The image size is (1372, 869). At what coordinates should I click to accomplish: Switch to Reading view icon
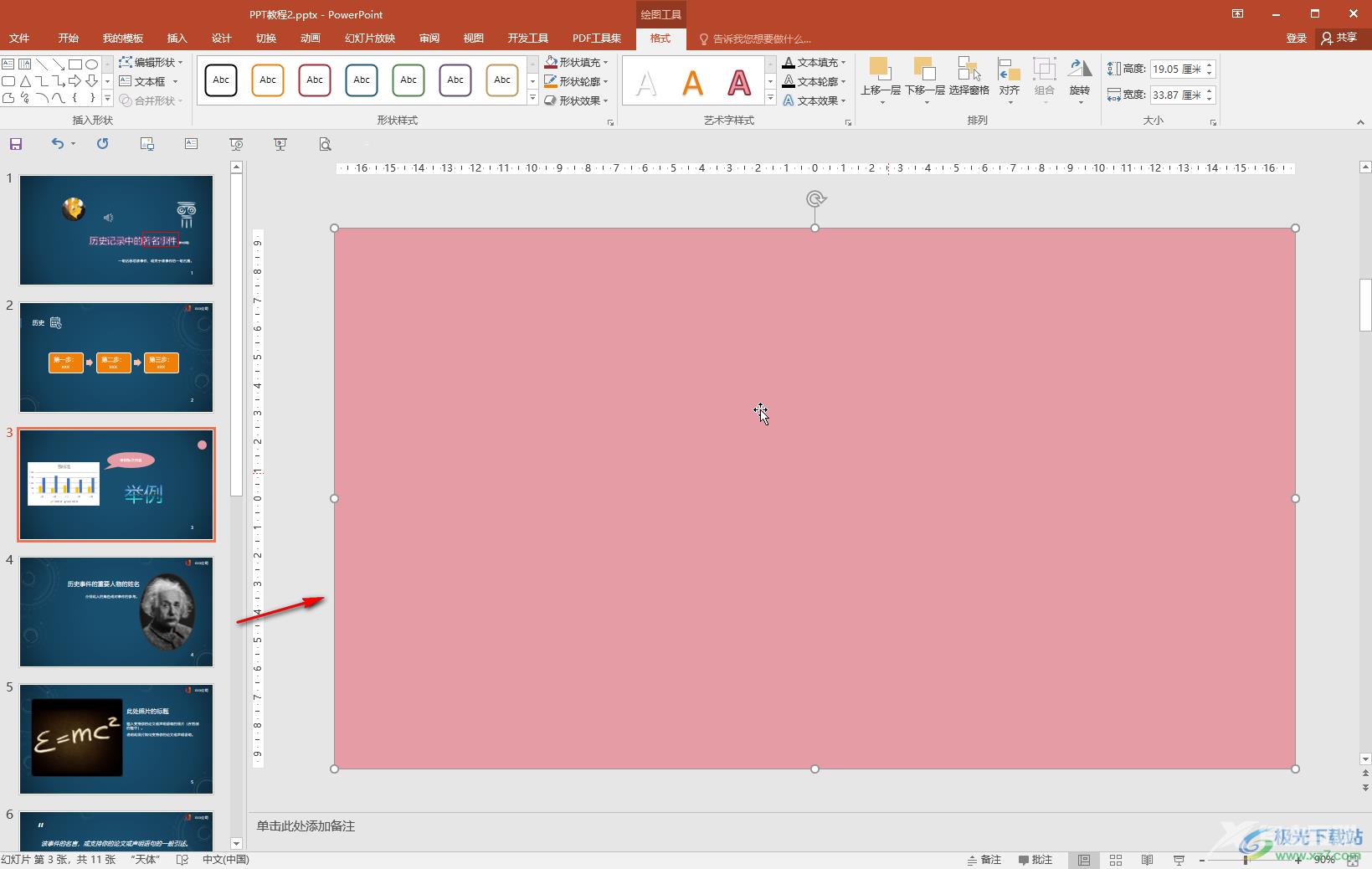(1147, 860)
